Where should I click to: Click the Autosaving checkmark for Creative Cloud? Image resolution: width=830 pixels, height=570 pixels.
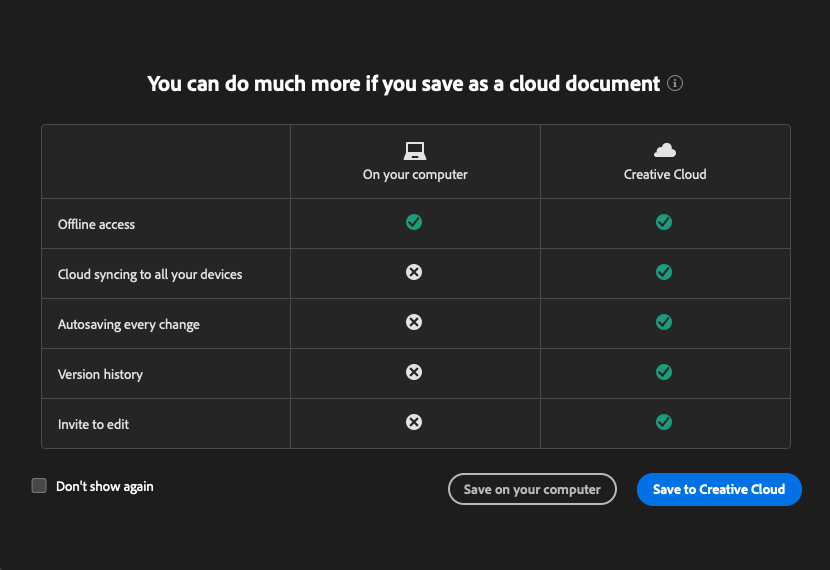[x=663, y=322]
